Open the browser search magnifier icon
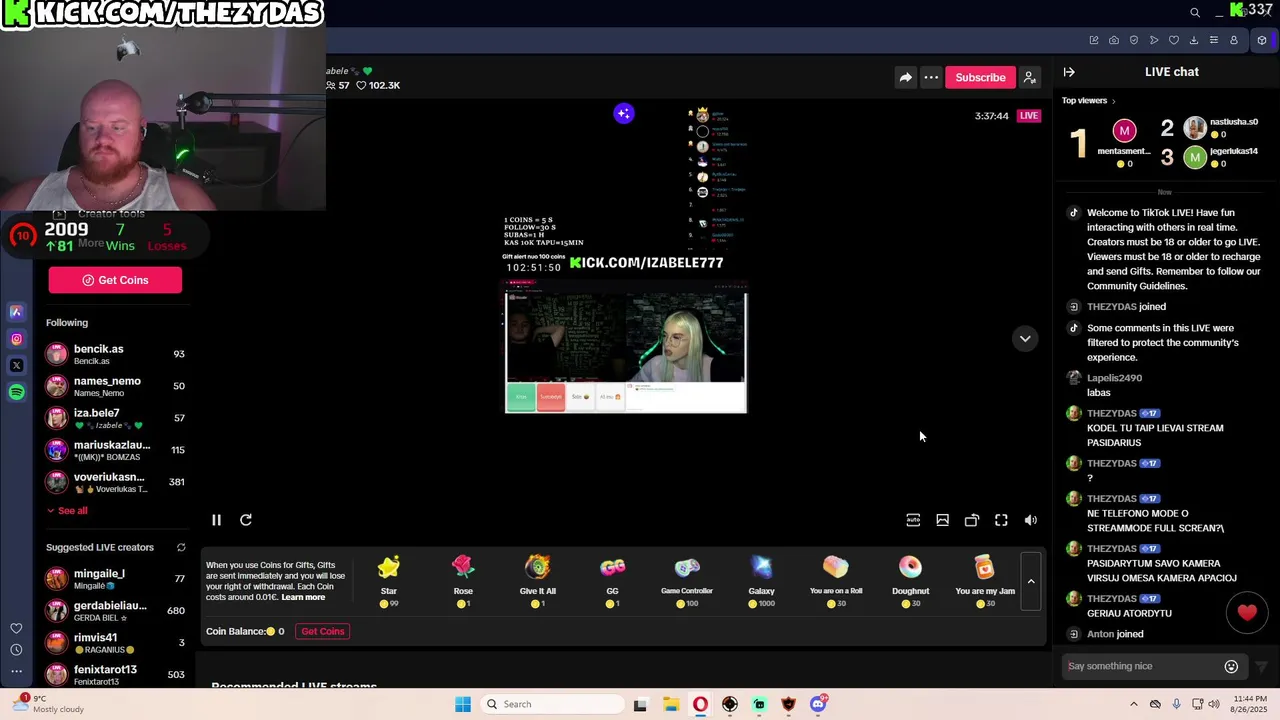Viewport: 1280px width, 720px height. pos(1194,12)
